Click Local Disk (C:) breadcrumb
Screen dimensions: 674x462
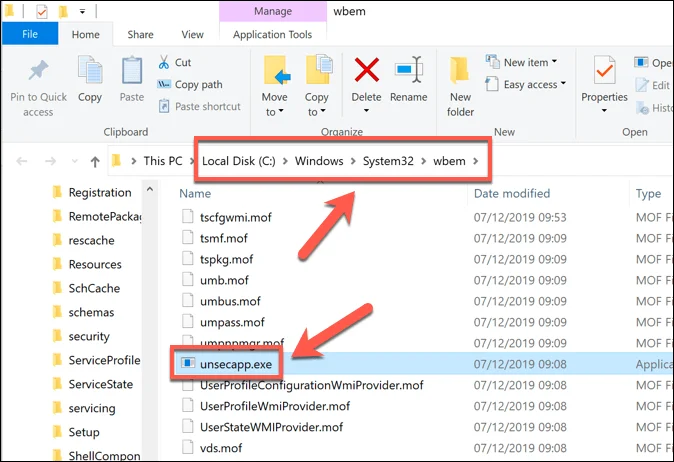[x=239, y=161]
